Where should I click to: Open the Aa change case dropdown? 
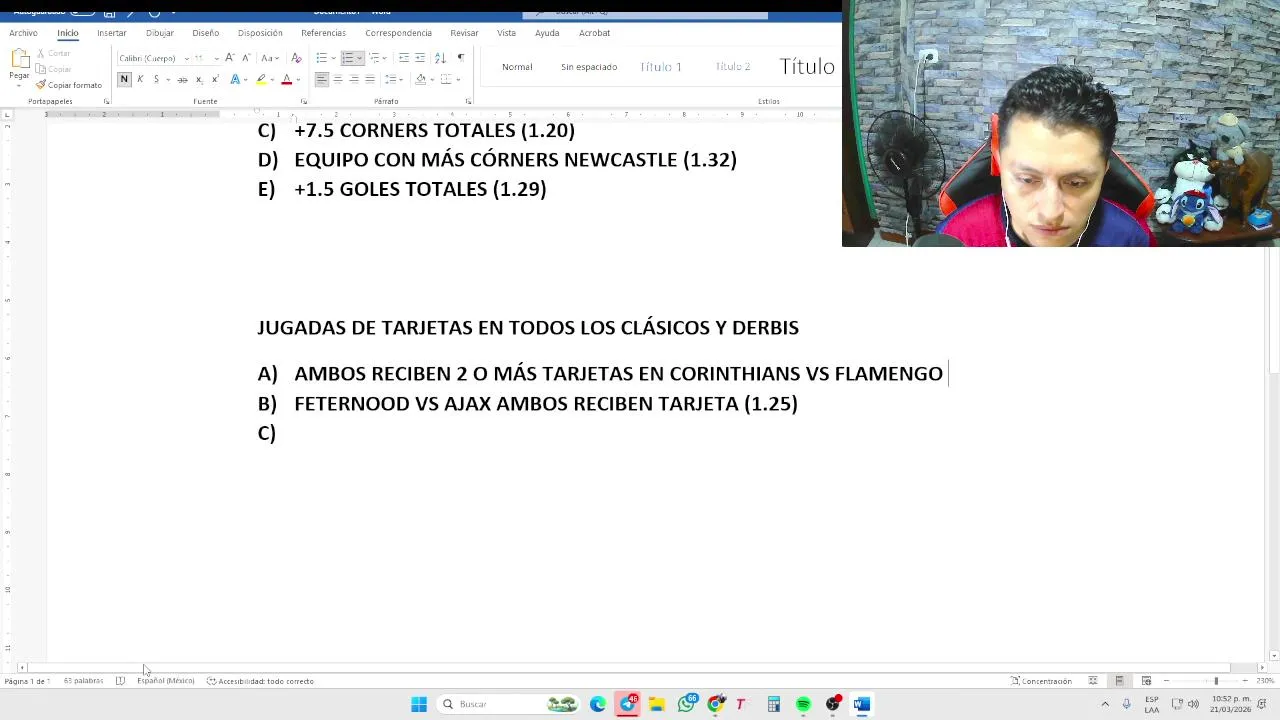(269, 58)
